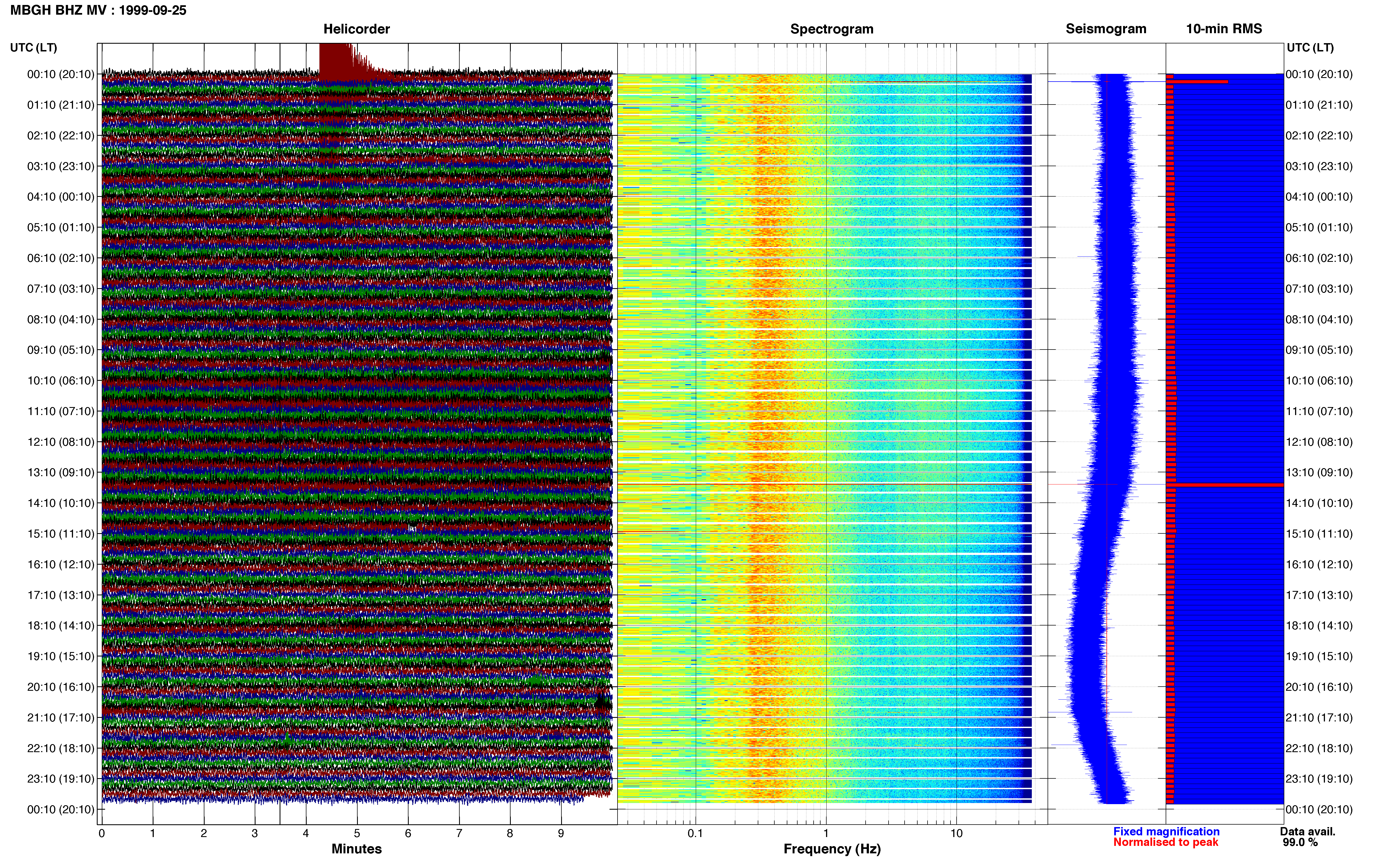Click the left-axis time label 21:10 (17:10)
This screenshot has height=868, width=1388.
[61, 718]
